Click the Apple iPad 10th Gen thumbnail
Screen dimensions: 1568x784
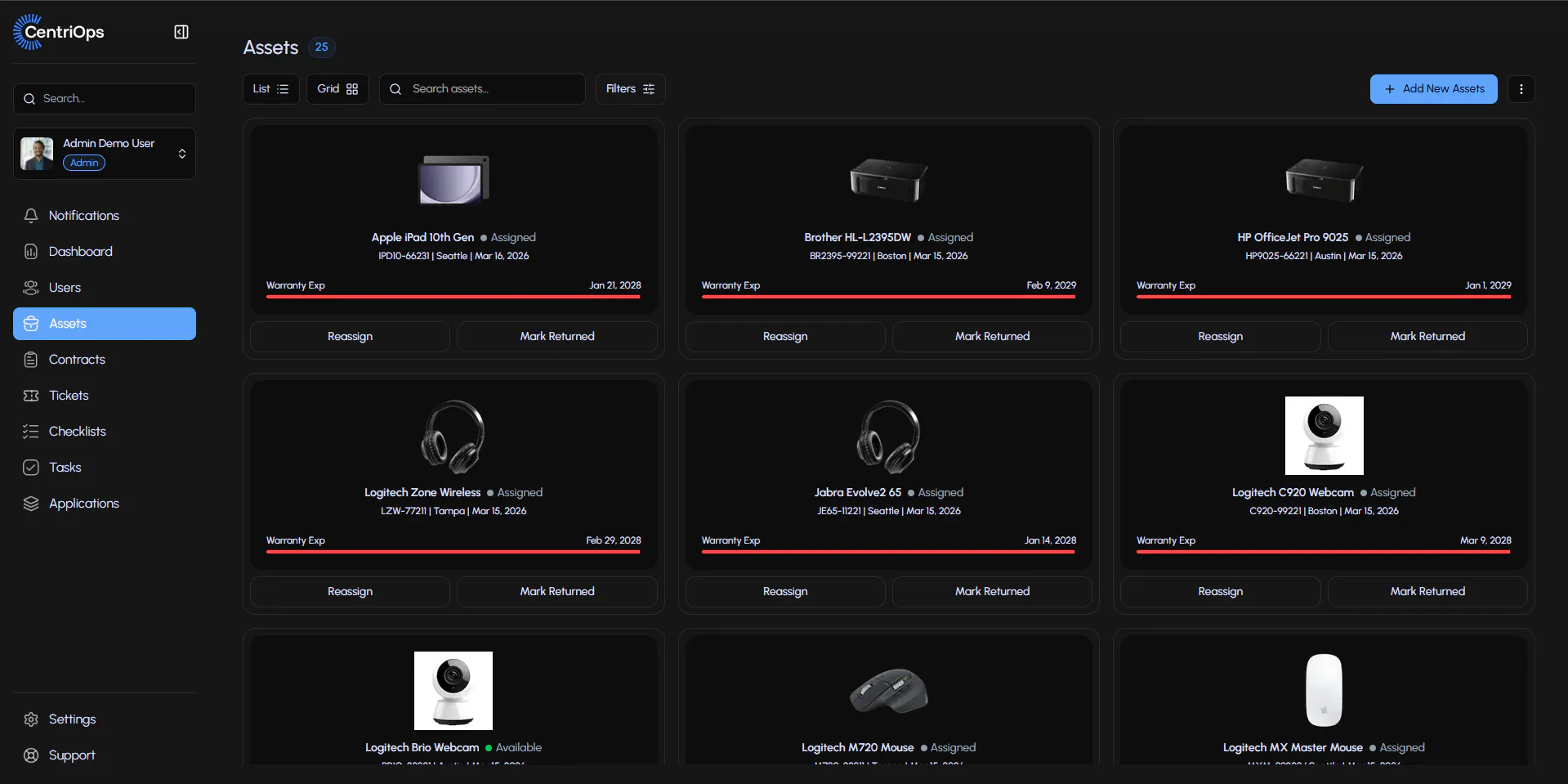coord(453,180)
